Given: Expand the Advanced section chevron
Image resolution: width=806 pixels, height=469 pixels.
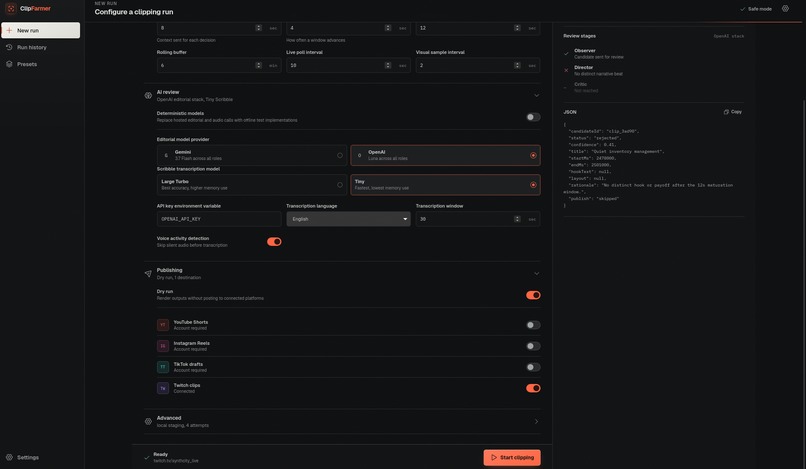Looking at the screenshot, I should point(536,422).
